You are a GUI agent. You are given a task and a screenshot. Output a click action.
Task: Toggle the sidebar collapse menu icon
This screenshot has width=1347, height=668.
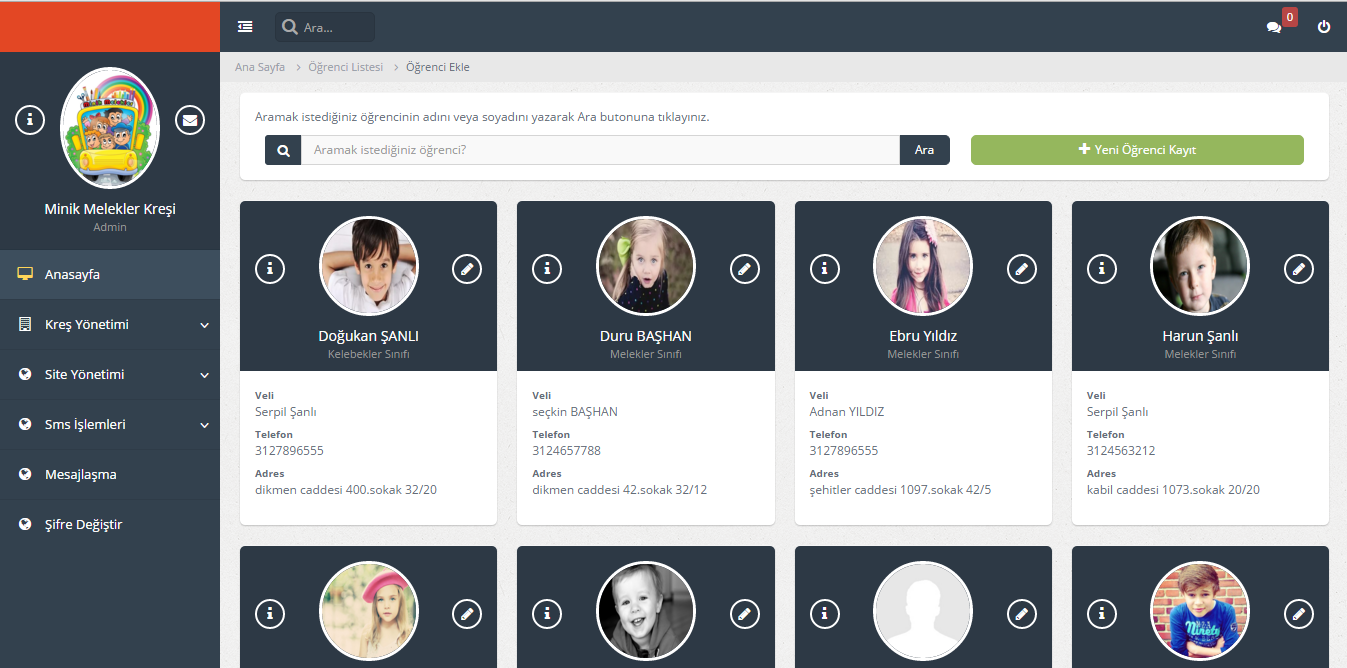coord(245,27)
